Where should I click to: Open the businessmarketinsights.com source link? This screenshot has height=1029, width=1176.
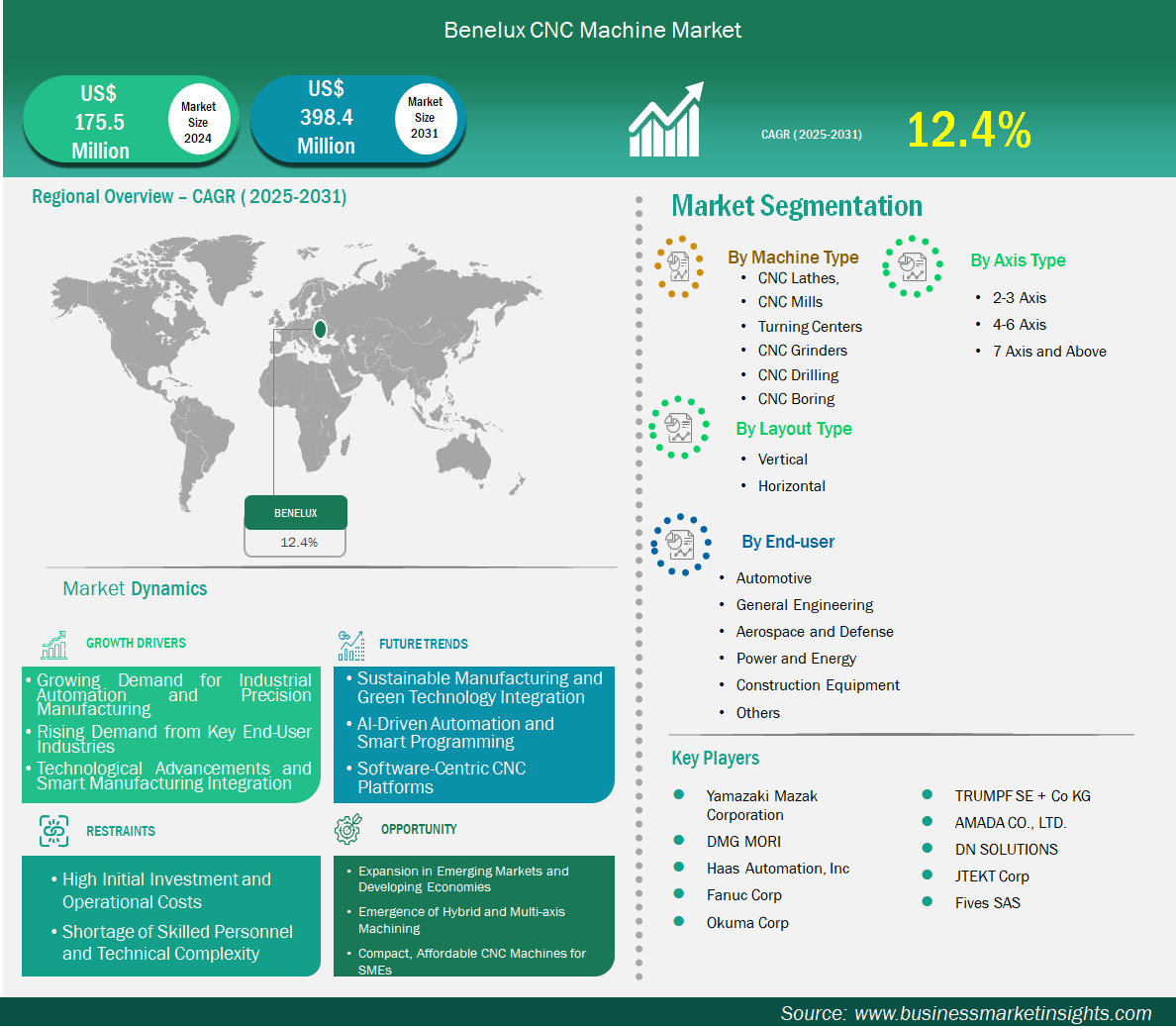[x=1002, y=1013]
